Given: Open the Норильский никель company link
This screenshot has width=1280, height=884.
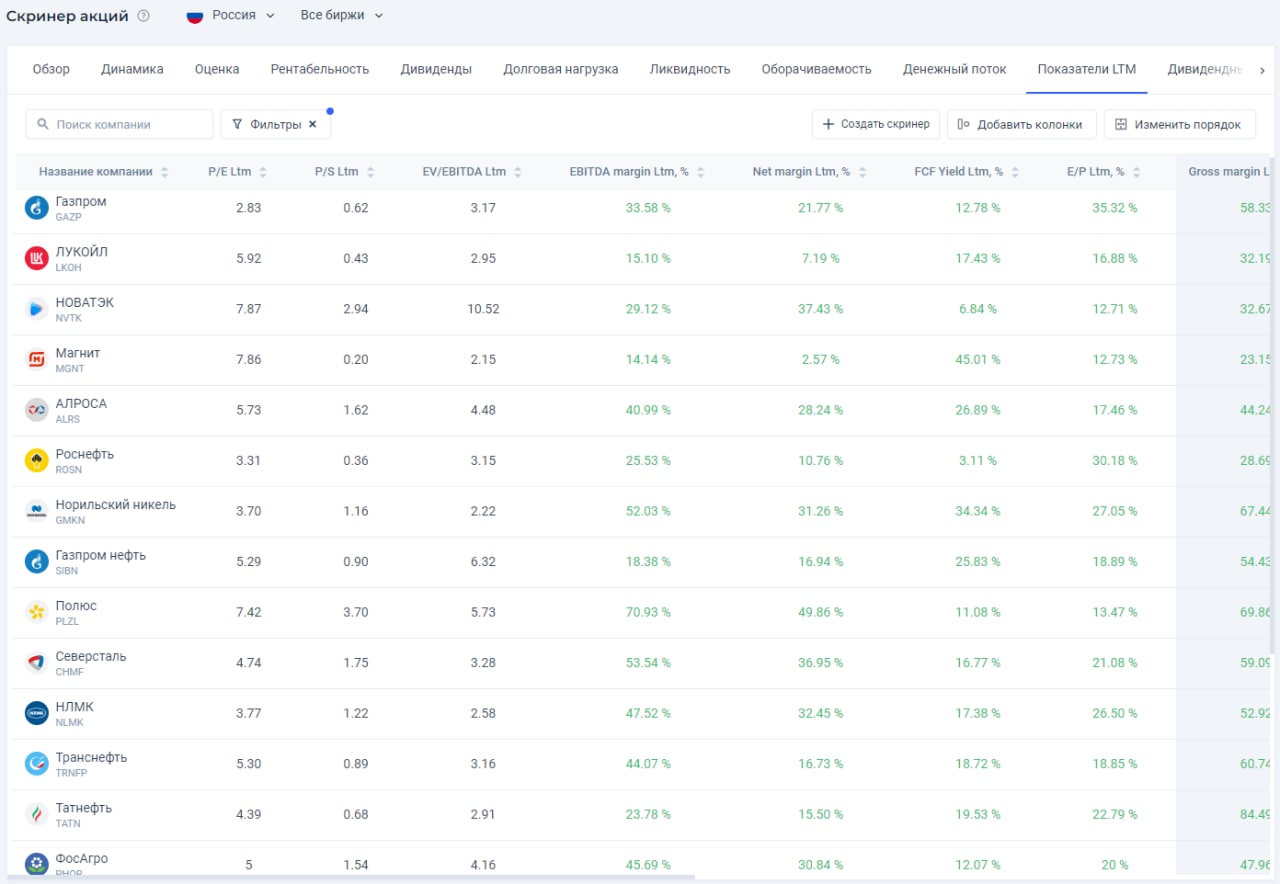Looking at the screenshot, I should click(115, 505).
